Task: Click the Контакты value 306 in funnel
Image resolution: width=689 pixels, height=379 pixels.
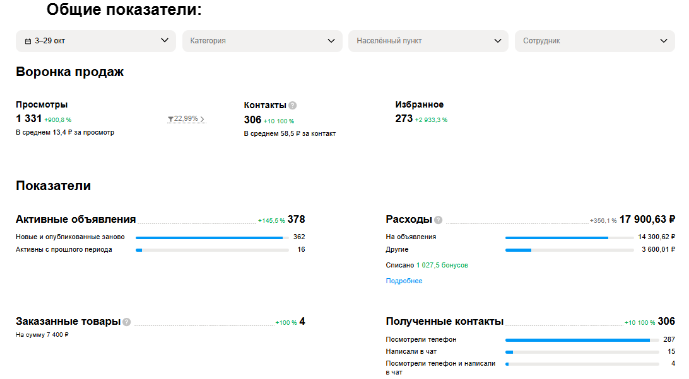Action: coord(253,120)
